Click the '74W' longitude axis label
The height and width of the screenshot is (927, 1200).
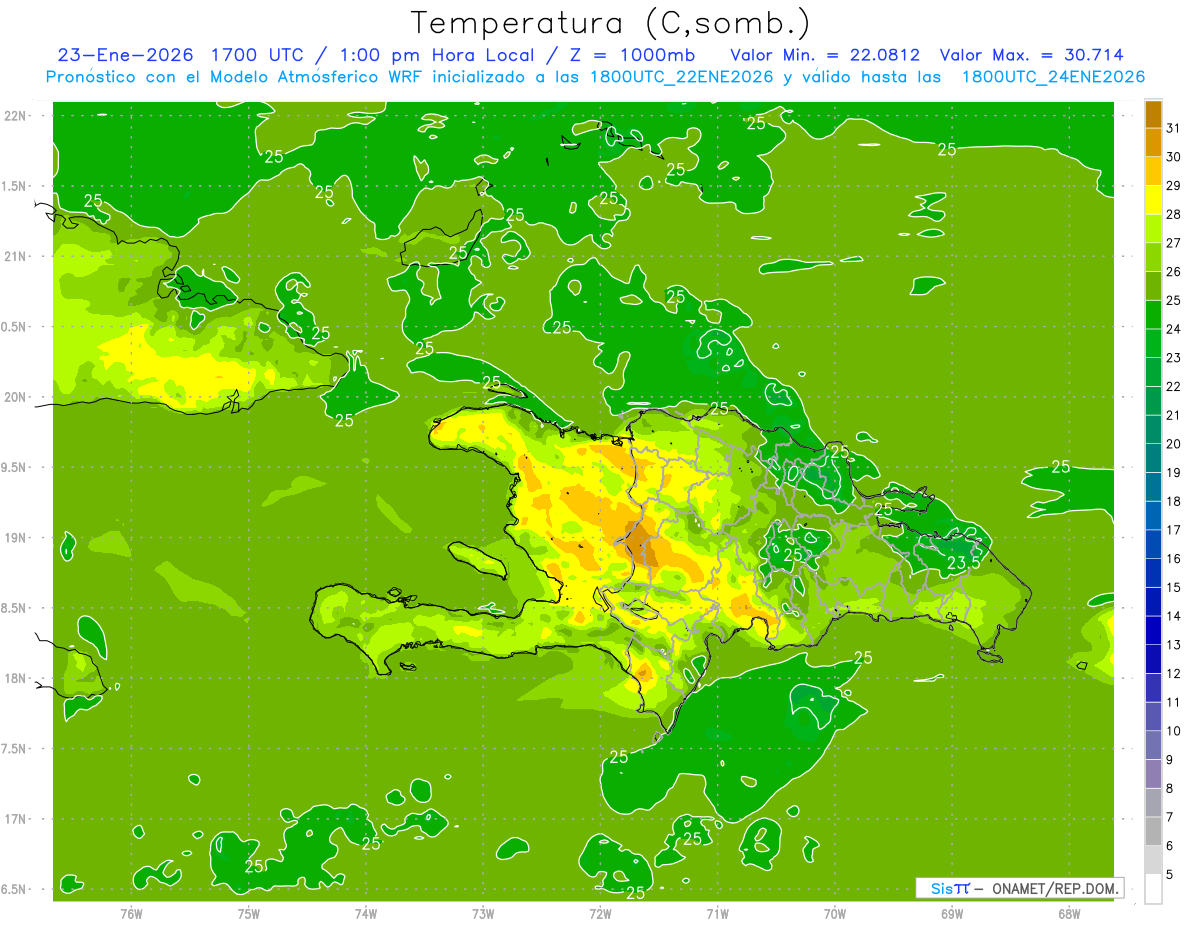(366, 914)
